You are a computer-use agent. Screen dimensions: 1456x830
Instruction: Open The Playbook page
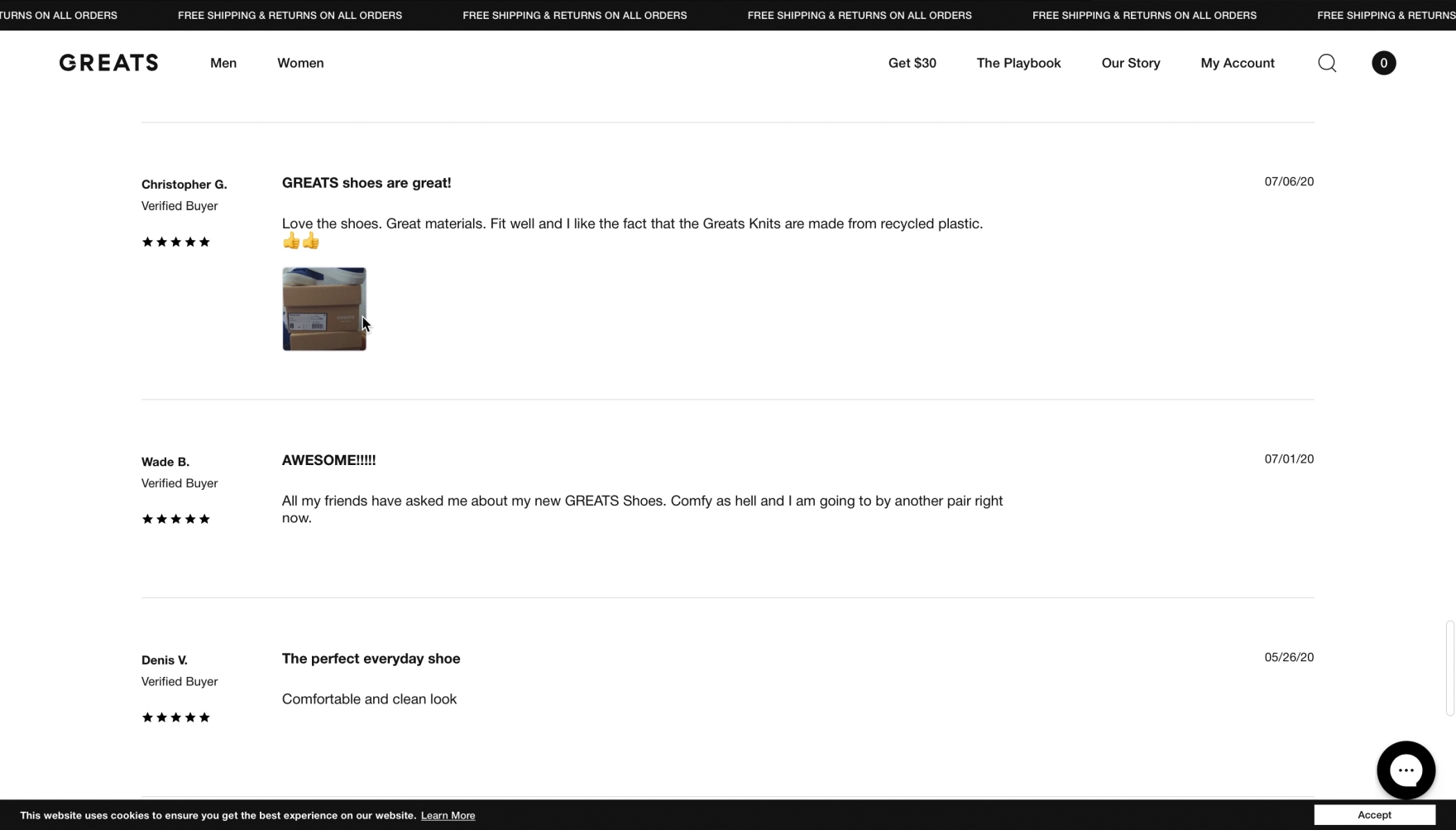tap(1018, 63)
